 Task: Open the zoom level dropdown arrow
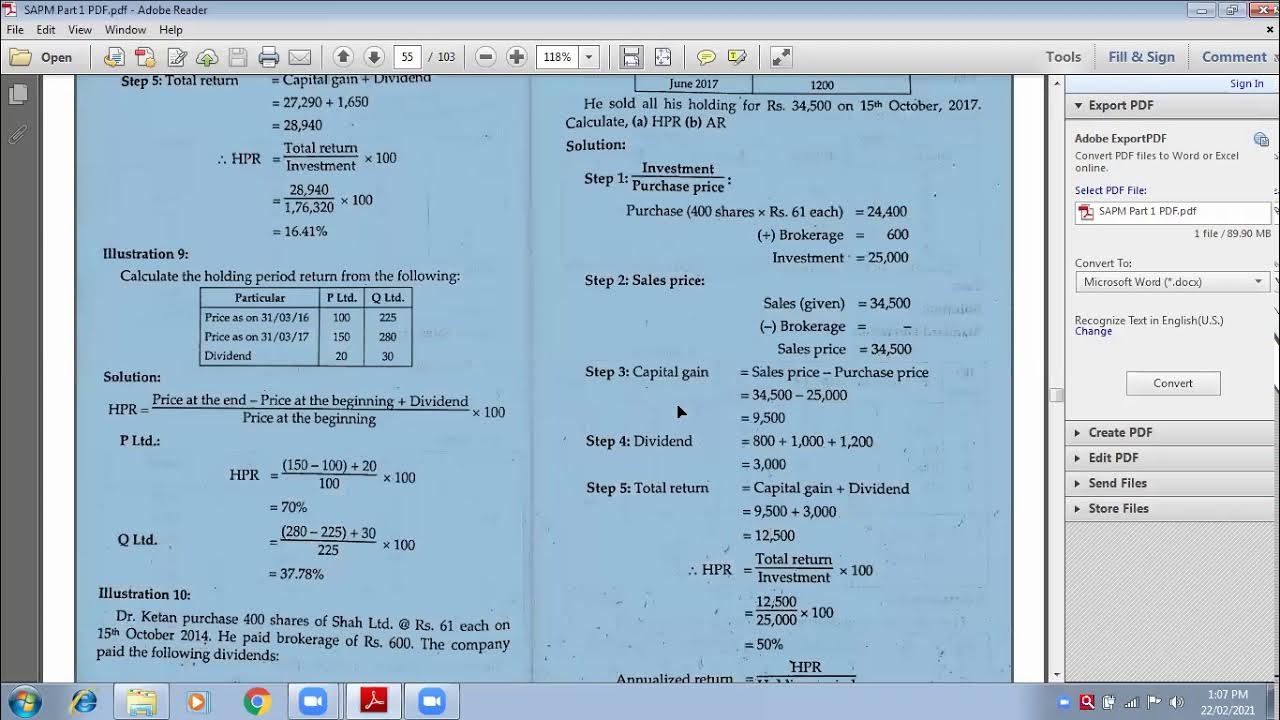589,57
